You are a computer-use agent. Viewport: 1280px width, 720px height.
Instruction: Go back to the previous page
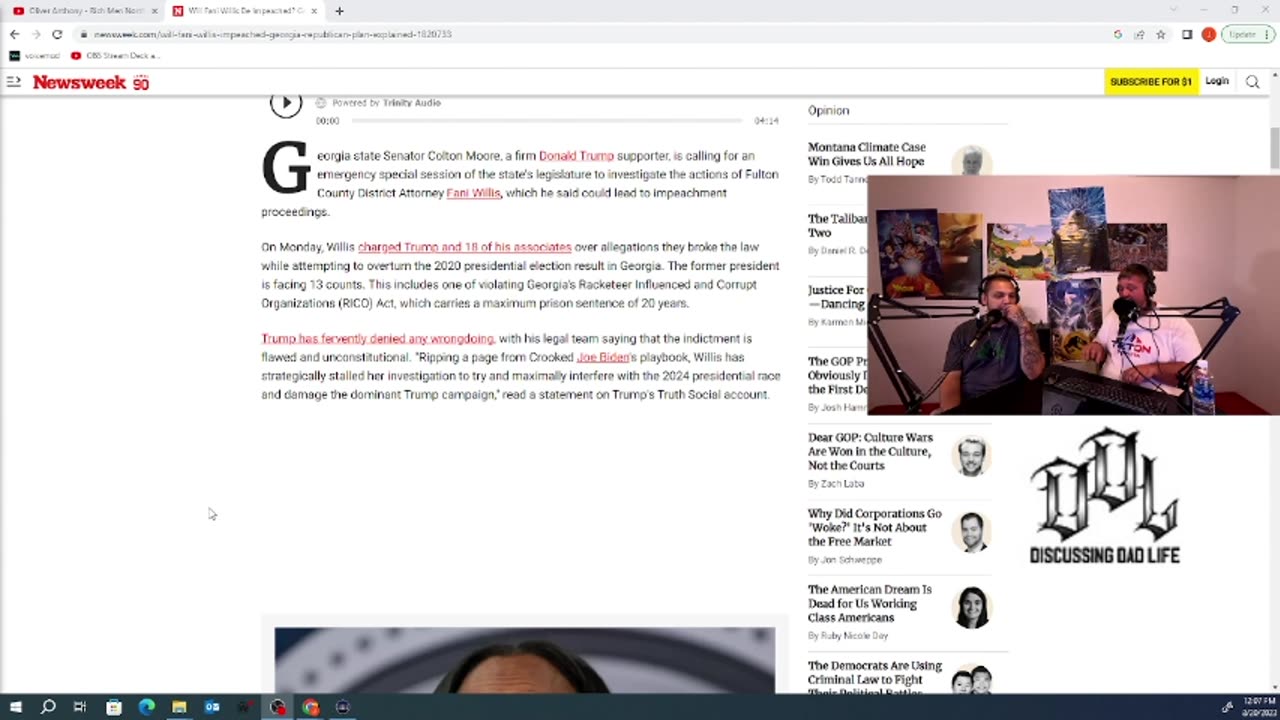click(x=14, y=34)
